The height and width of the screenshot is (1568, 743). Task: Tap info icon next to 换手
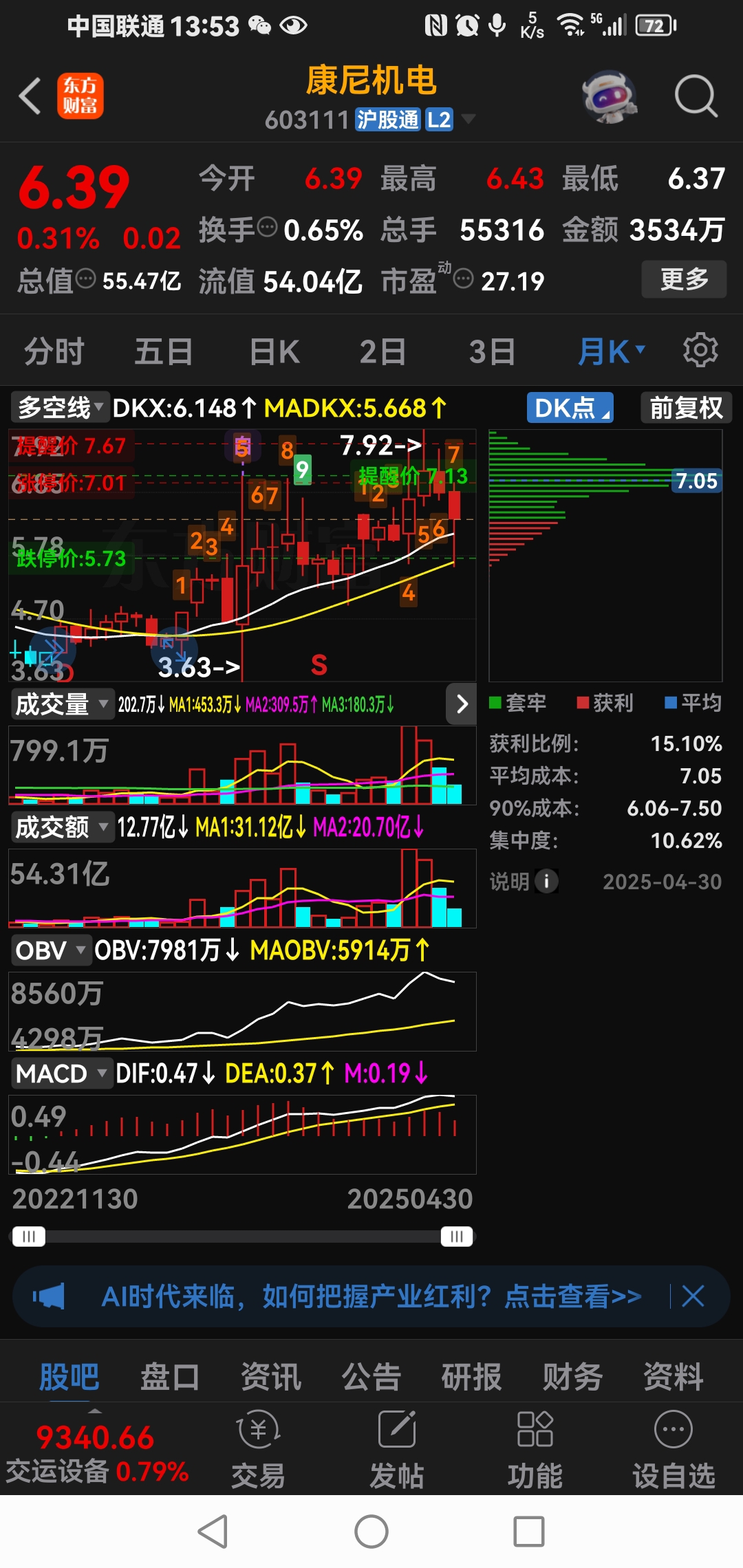point(267,226)
